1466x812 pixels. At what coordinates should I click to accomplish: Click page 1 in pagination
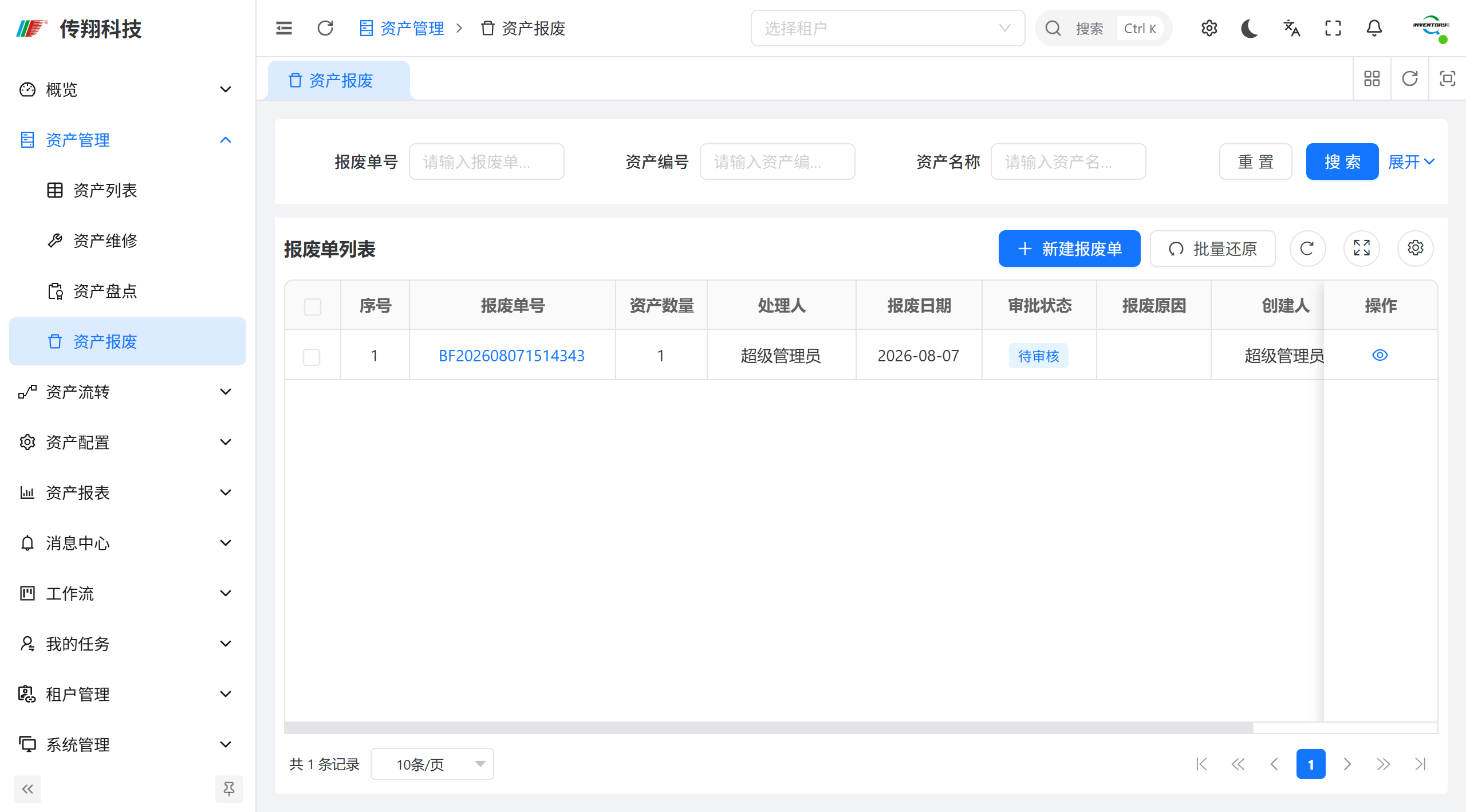1311,764
